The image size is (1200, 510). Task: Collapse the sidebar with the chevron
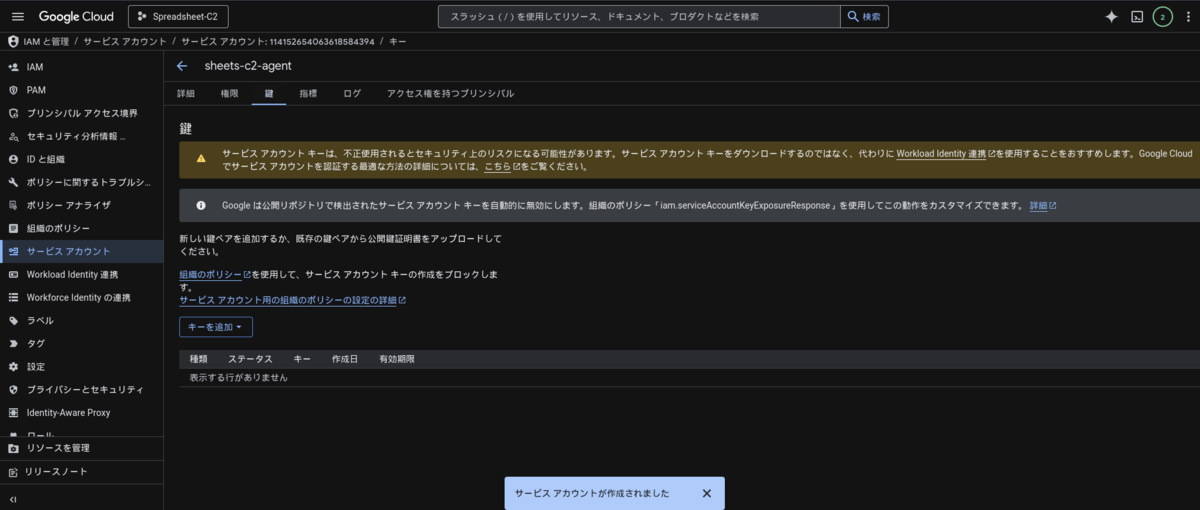pos(13,498)
